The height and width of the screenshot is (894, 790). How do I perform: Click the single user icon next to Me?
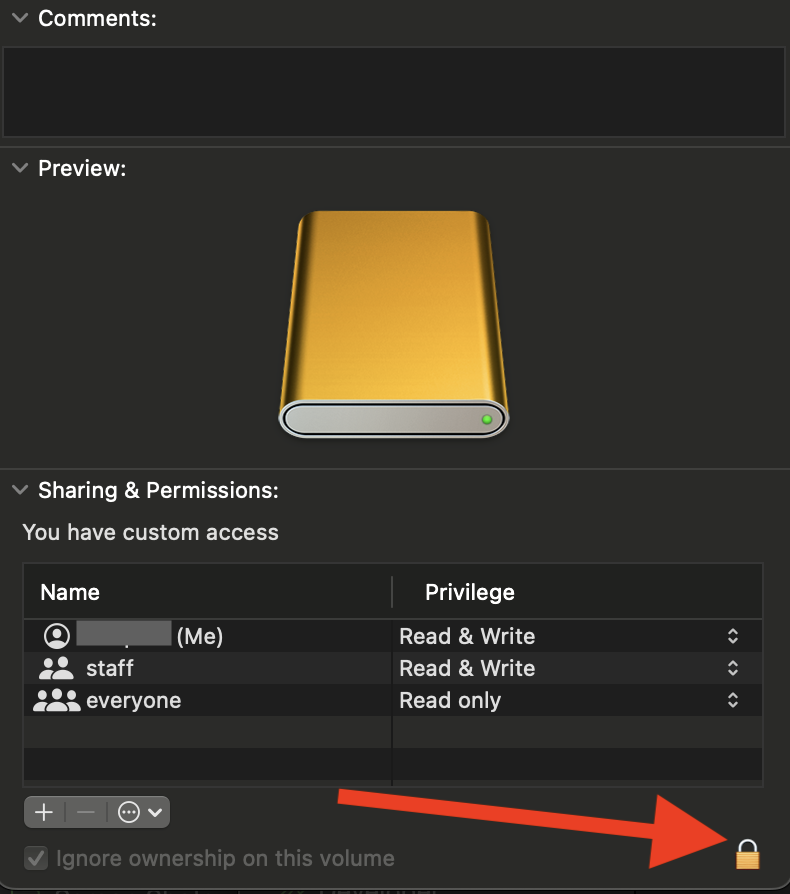pyautogui.click(x=57, y=636)
